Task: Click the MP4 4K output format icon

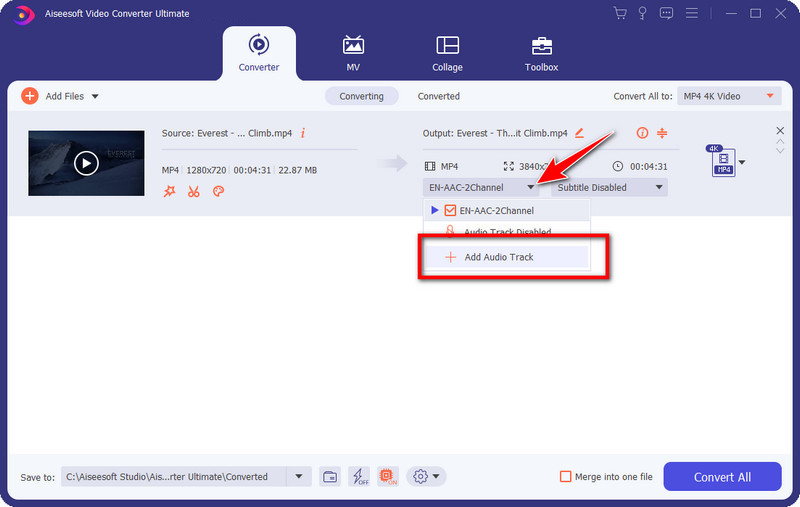Action: pyautogui.click(x=722, y=164)
